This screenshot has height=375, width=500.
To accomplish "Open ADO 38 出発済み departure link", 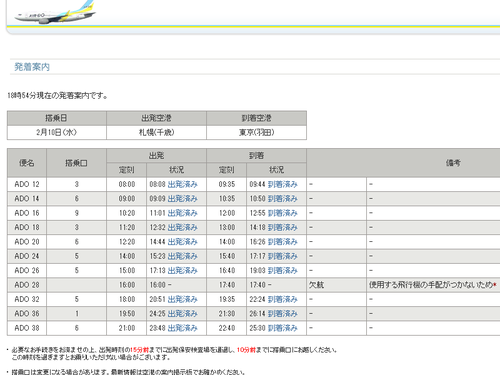I will click(182, 328).
